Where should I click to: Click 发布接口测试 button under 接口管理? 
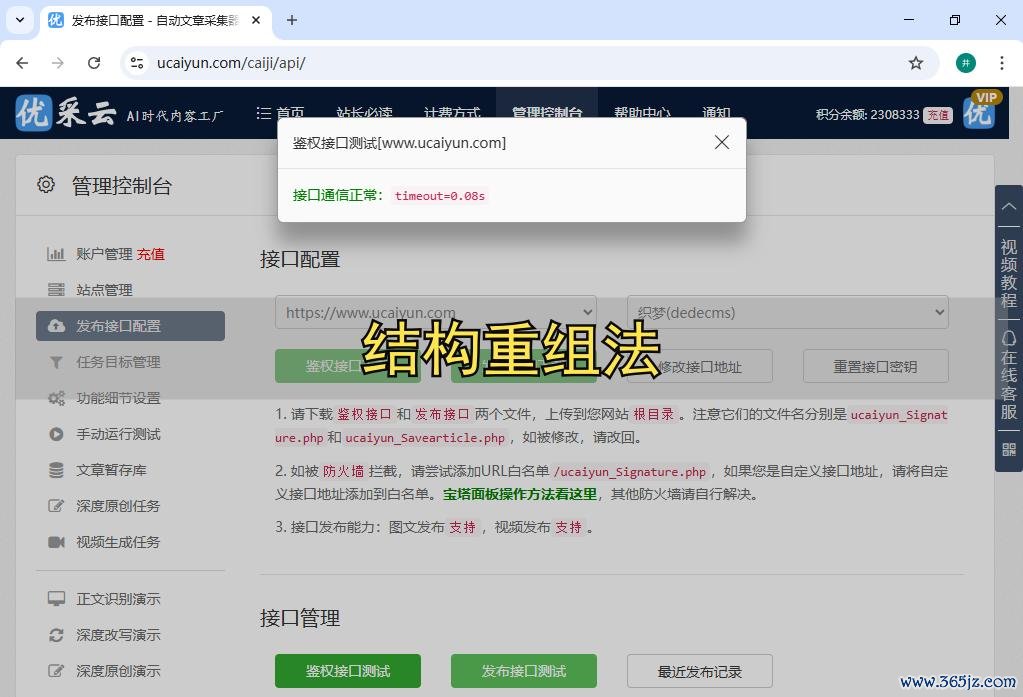point(524,671)
